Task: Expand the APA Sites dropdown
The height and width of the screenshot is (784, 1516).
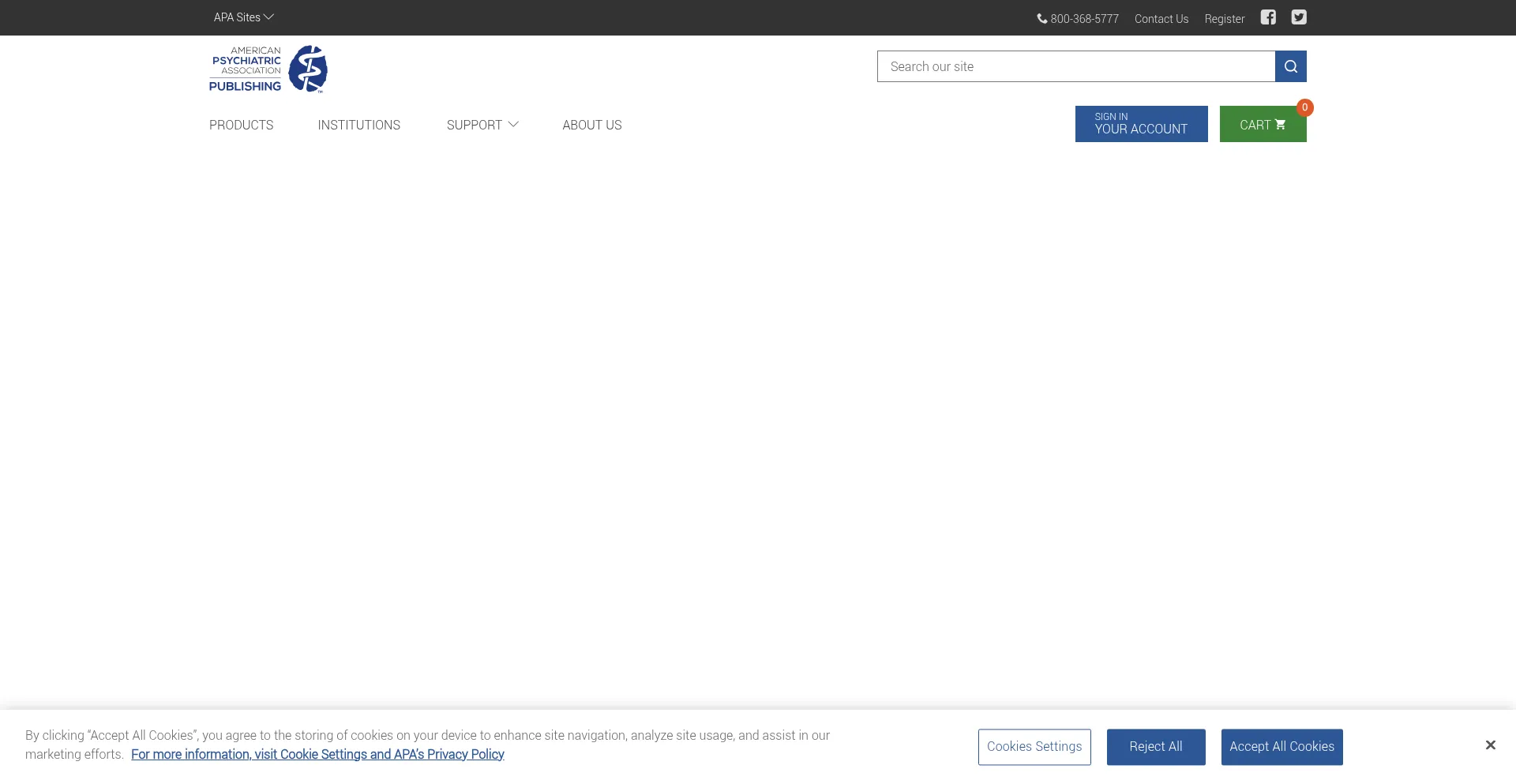Action: [243, 17]
